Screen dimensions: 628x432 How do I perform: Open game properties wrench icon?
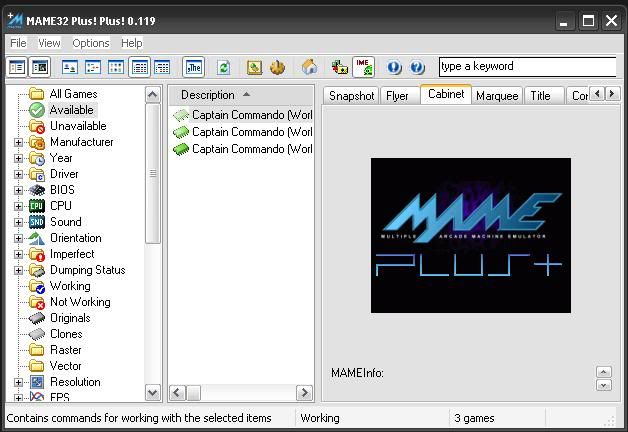(254, 67)
